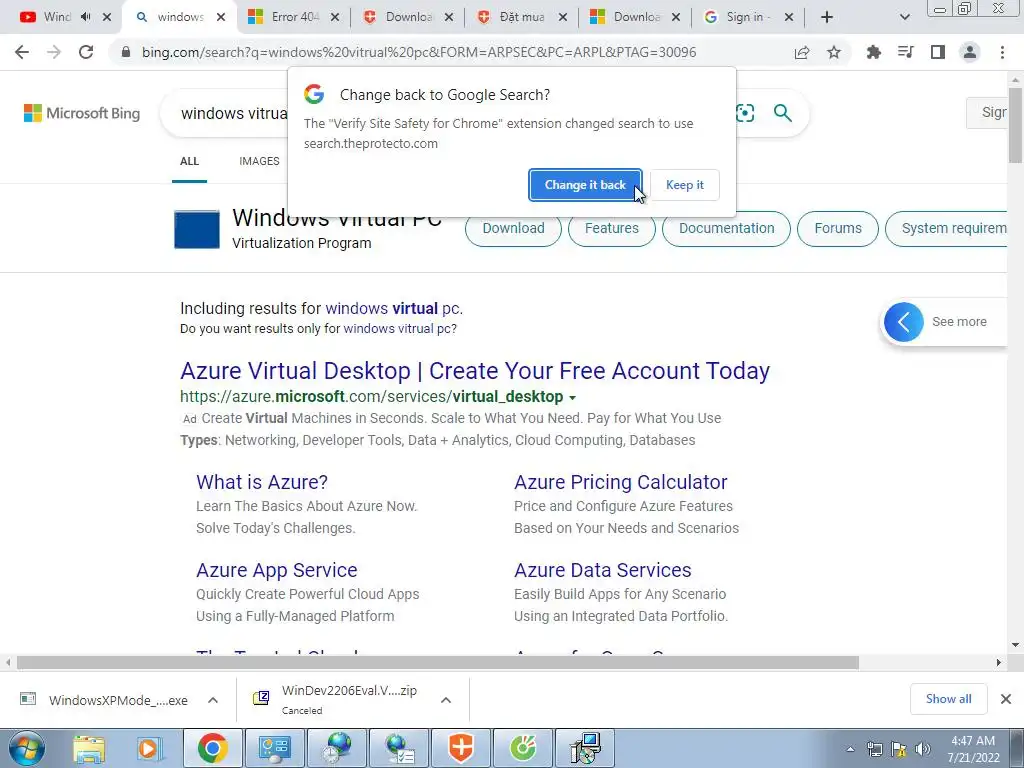Screen dimensions: 1024x768
Task: Click the Download pill button
Action: 513,229
